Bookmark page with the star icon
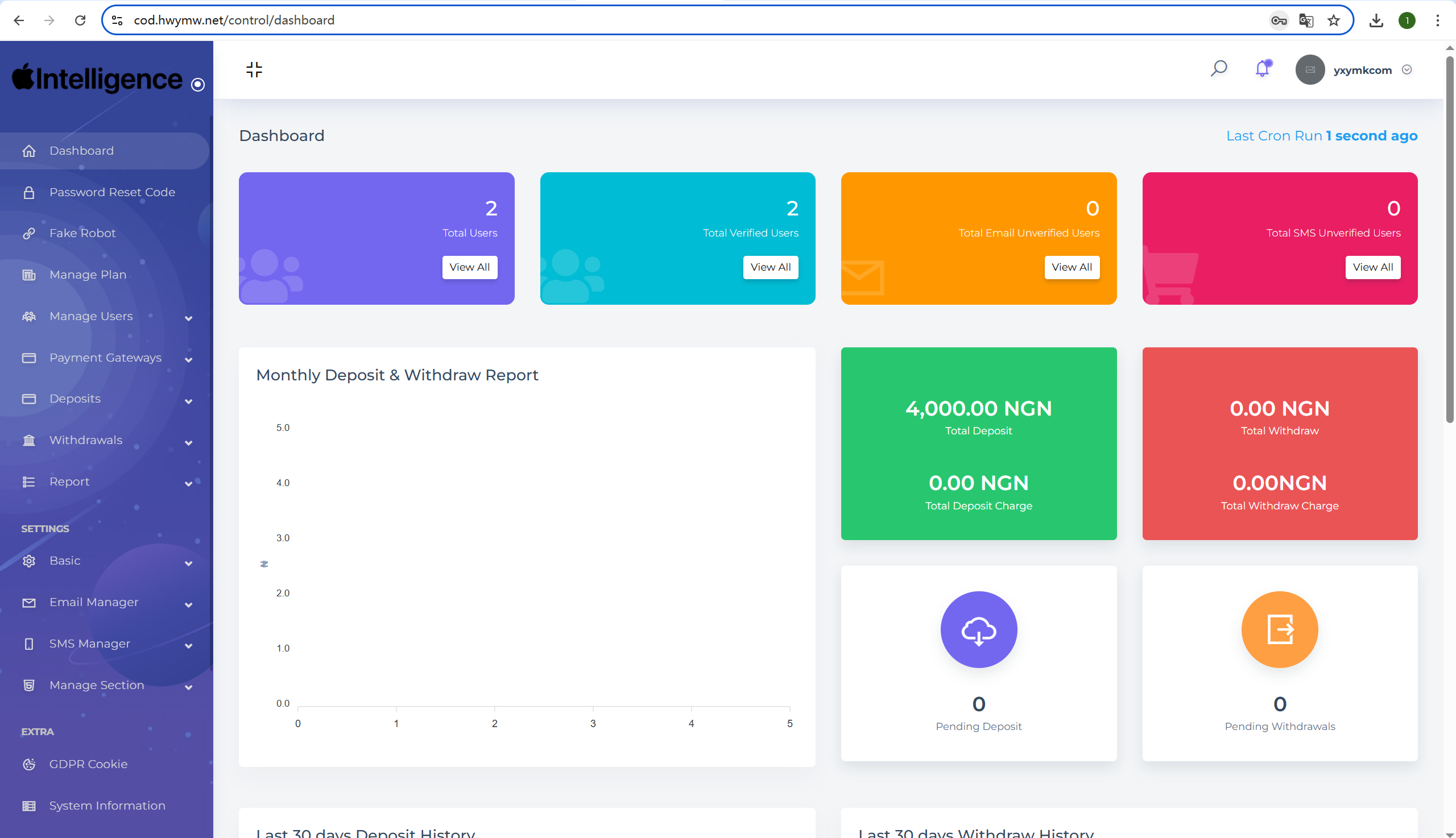1456x838 pixels. [1333, 20]
